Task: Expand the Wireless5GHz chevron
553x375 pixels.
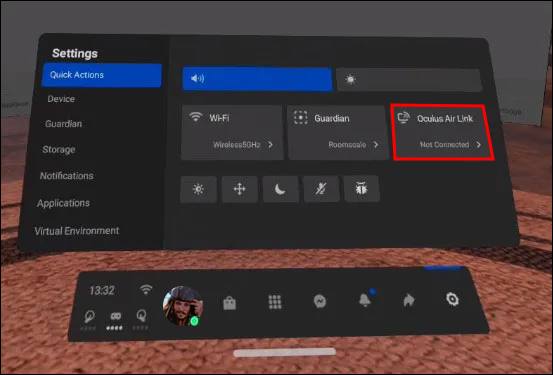Action: click(271, 145)
